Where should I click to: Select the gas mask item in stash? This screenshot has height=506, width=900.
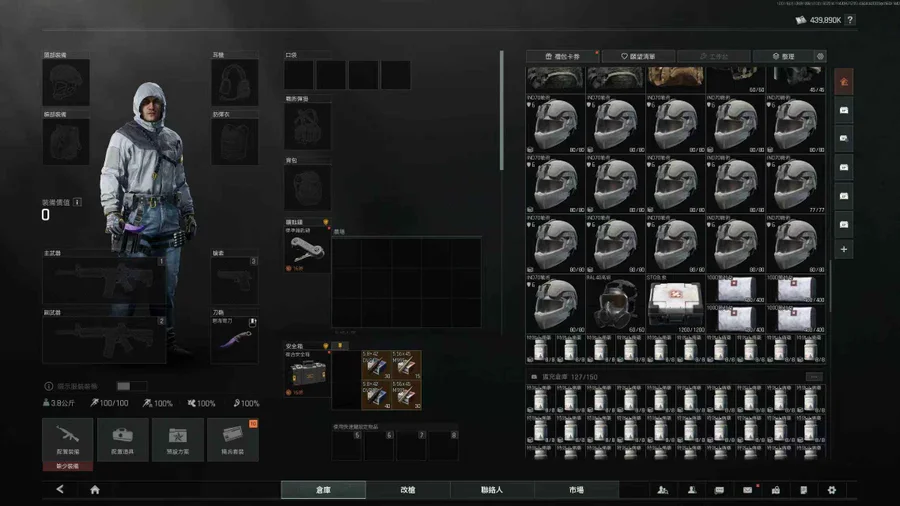click(615, 304)
